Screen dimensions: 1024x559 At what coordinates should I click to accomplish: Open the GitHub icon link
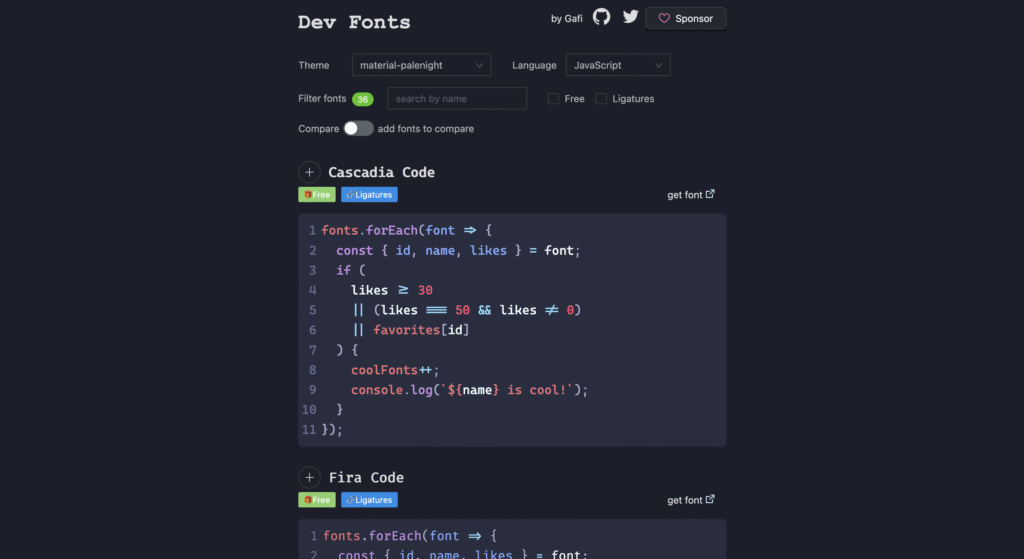pyautogui.click(x=601, y=17)
